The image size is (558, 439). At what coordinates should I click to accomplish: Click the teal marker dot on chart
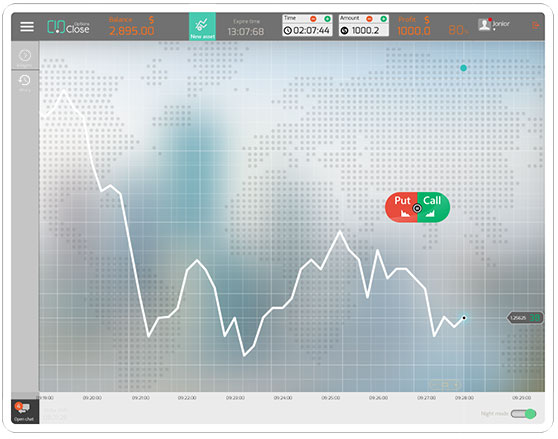pyautogui.click(x=463, y=68)
